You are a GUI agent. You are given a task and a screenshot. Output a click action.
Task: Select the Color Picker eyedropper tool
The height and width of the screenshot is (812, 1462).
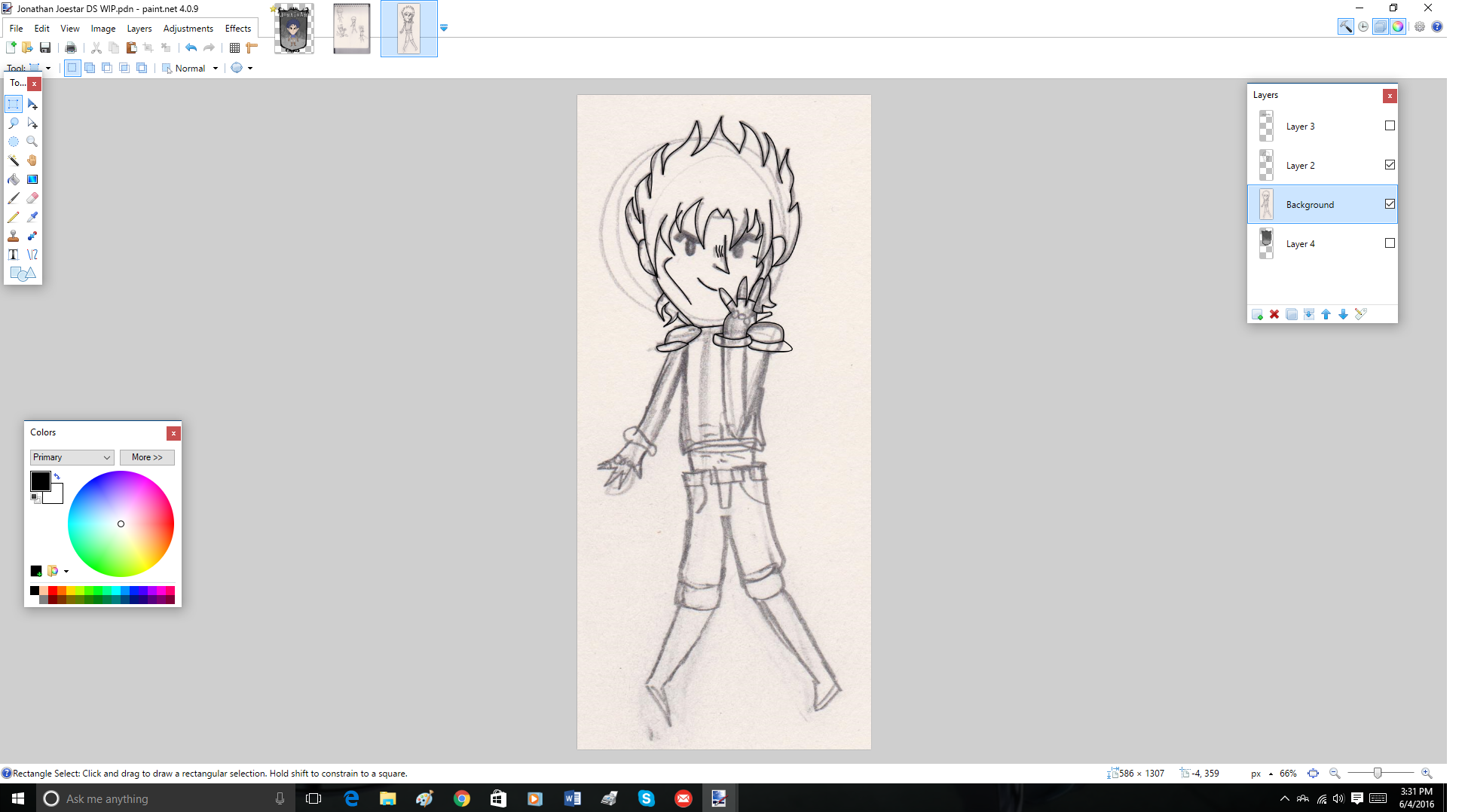32,217
